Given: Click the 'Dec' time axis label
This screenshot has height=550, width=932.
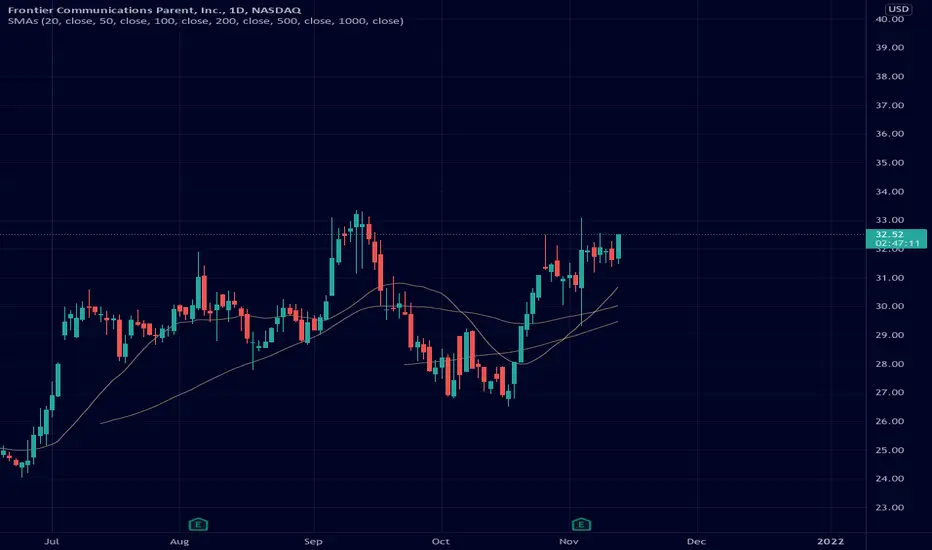Looking at the screenshot, I should click(696, 541).
